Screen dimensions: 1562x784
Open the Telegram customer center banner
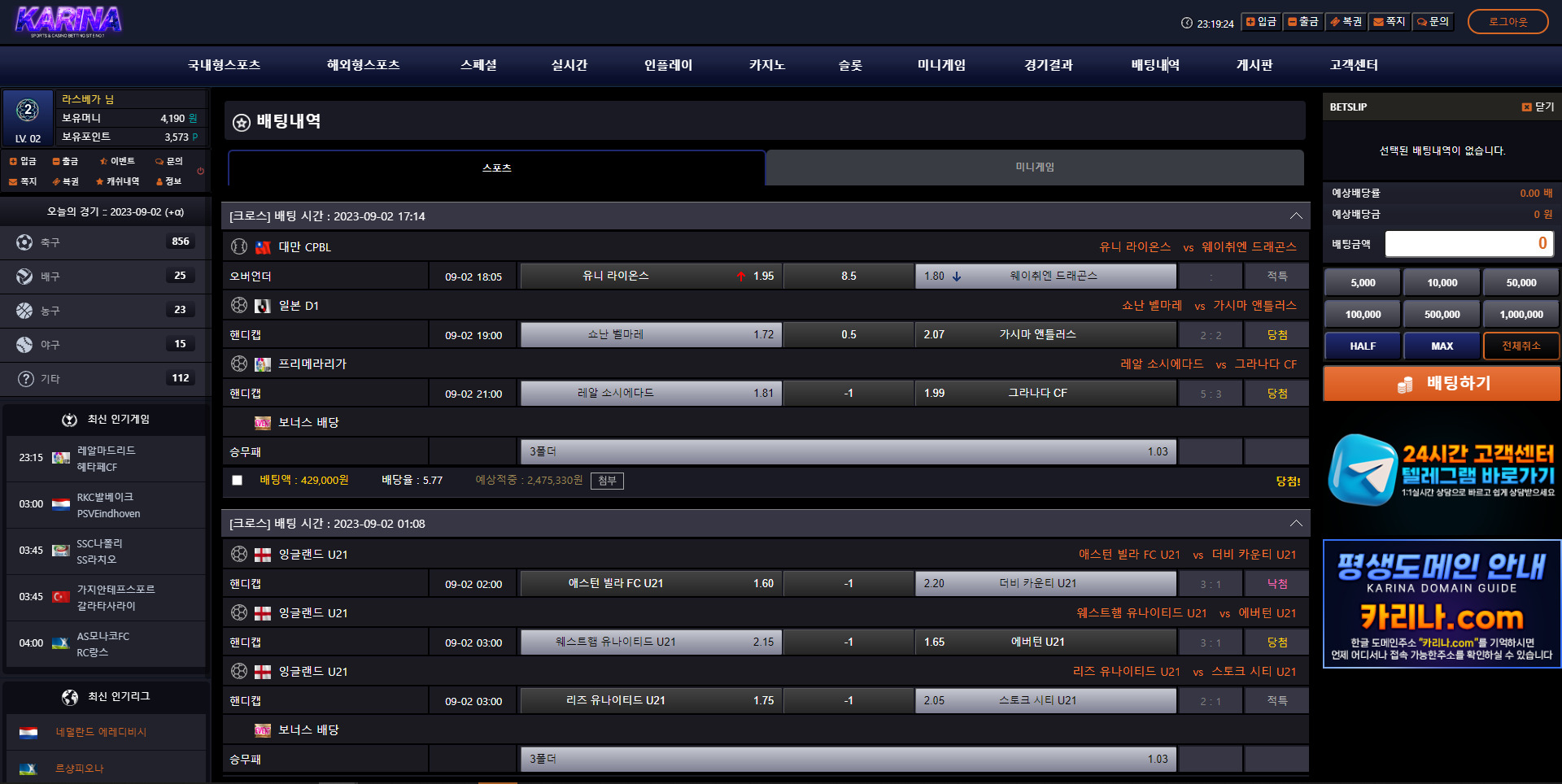1441,470
